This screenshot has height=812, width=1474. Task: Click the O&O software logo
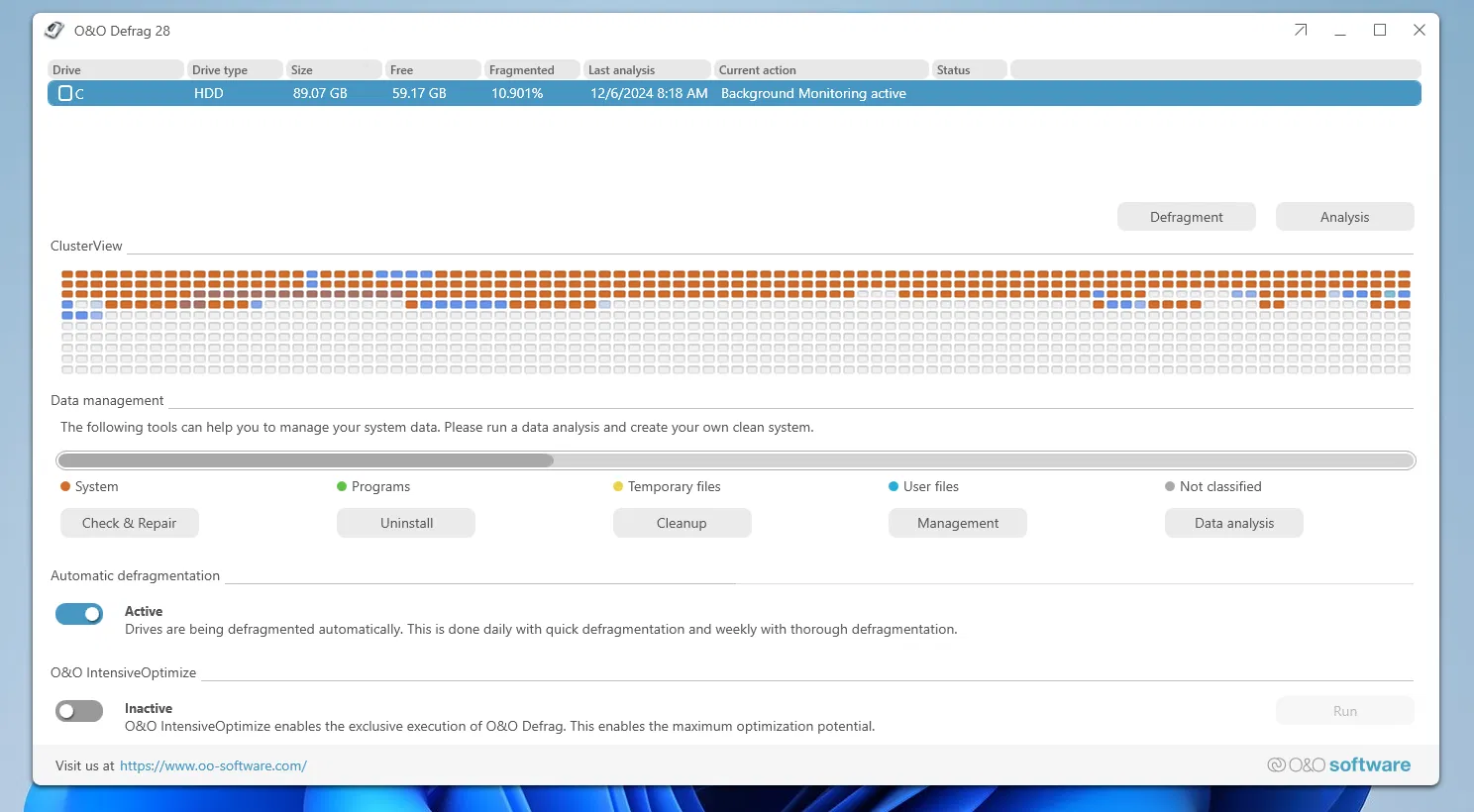(x=1339, y=764)
